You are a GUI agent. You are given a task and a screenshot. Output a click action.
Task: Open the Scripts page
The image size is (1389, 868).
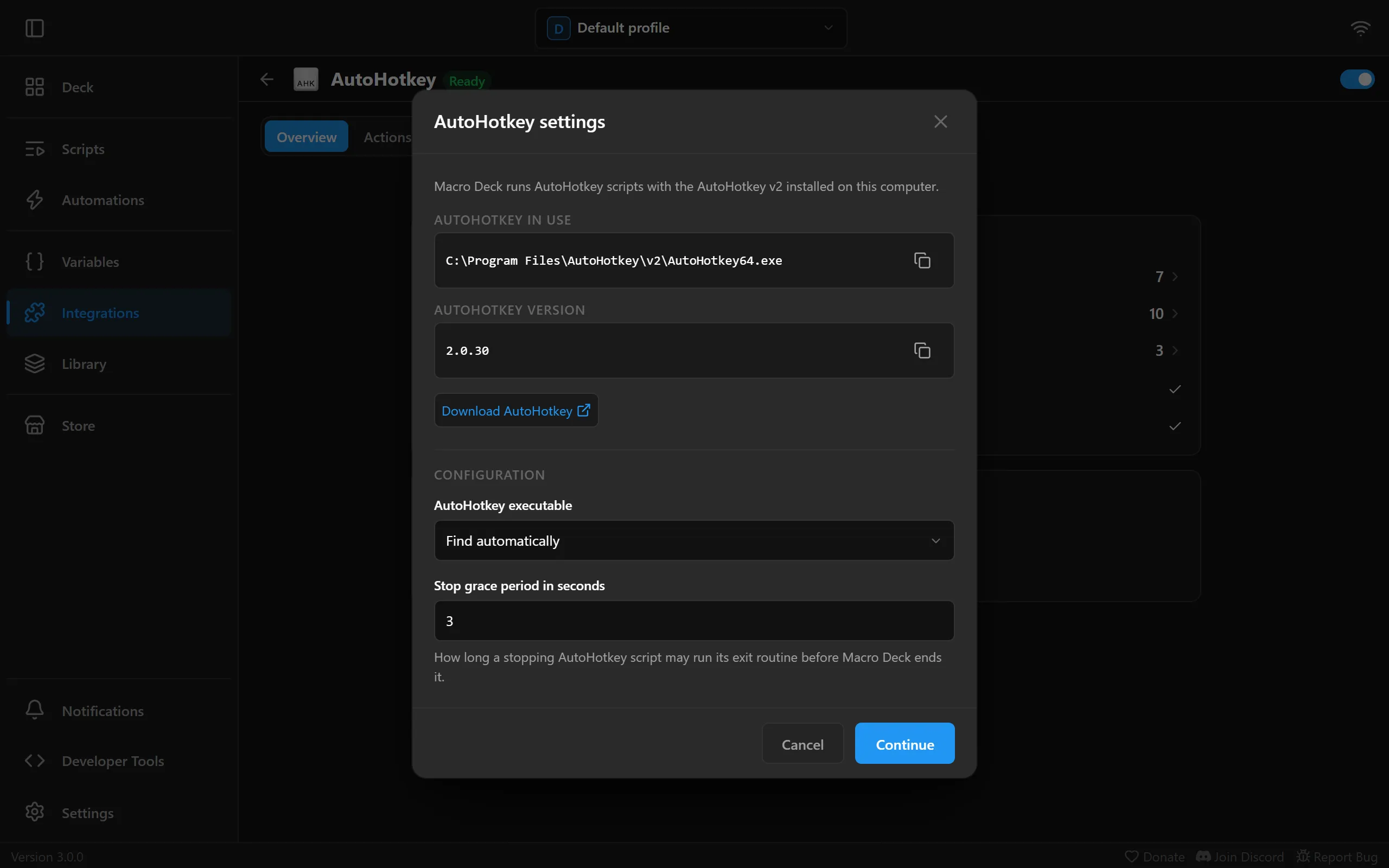pyautogui.click(x=119, y=149)
